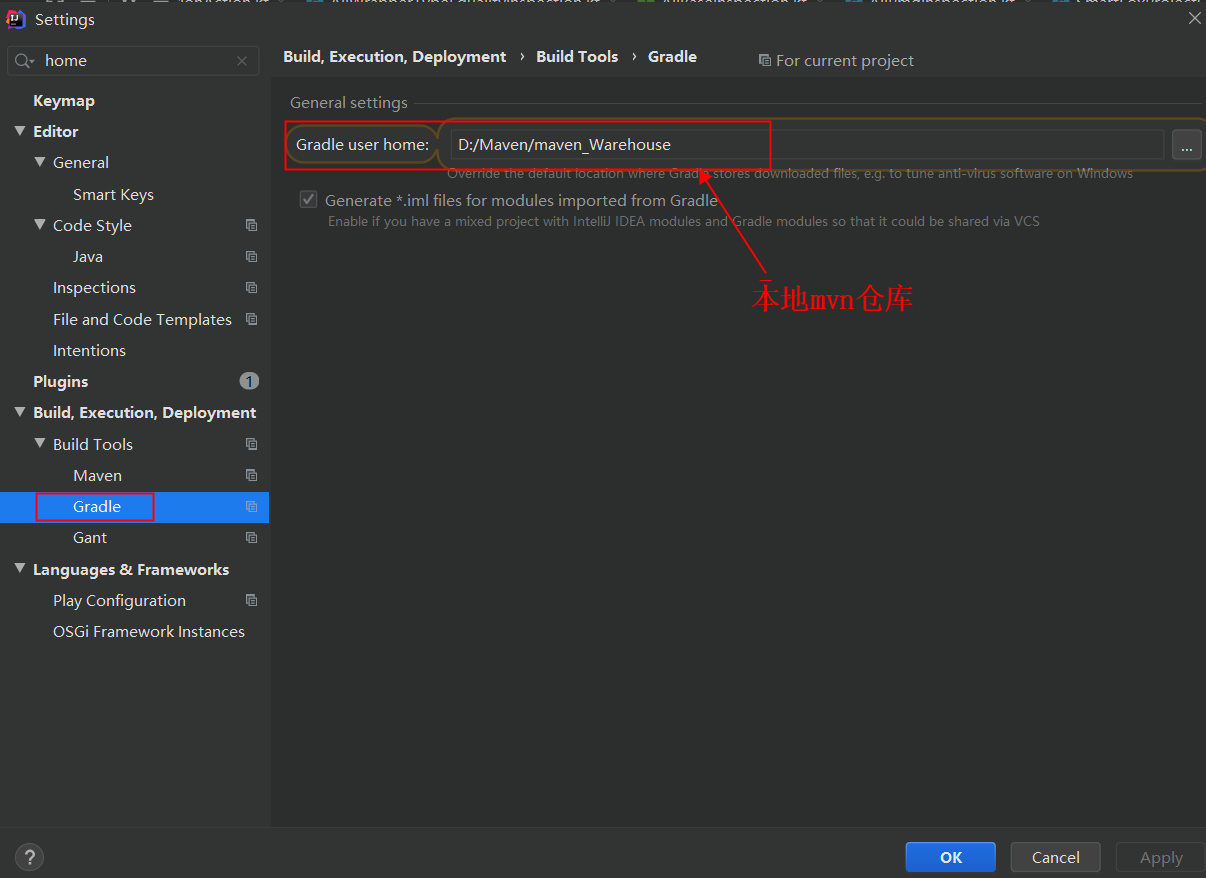Select Gradle under Build Tools
The height and width of the screenshot is (878, 1206).
[97, 507]
